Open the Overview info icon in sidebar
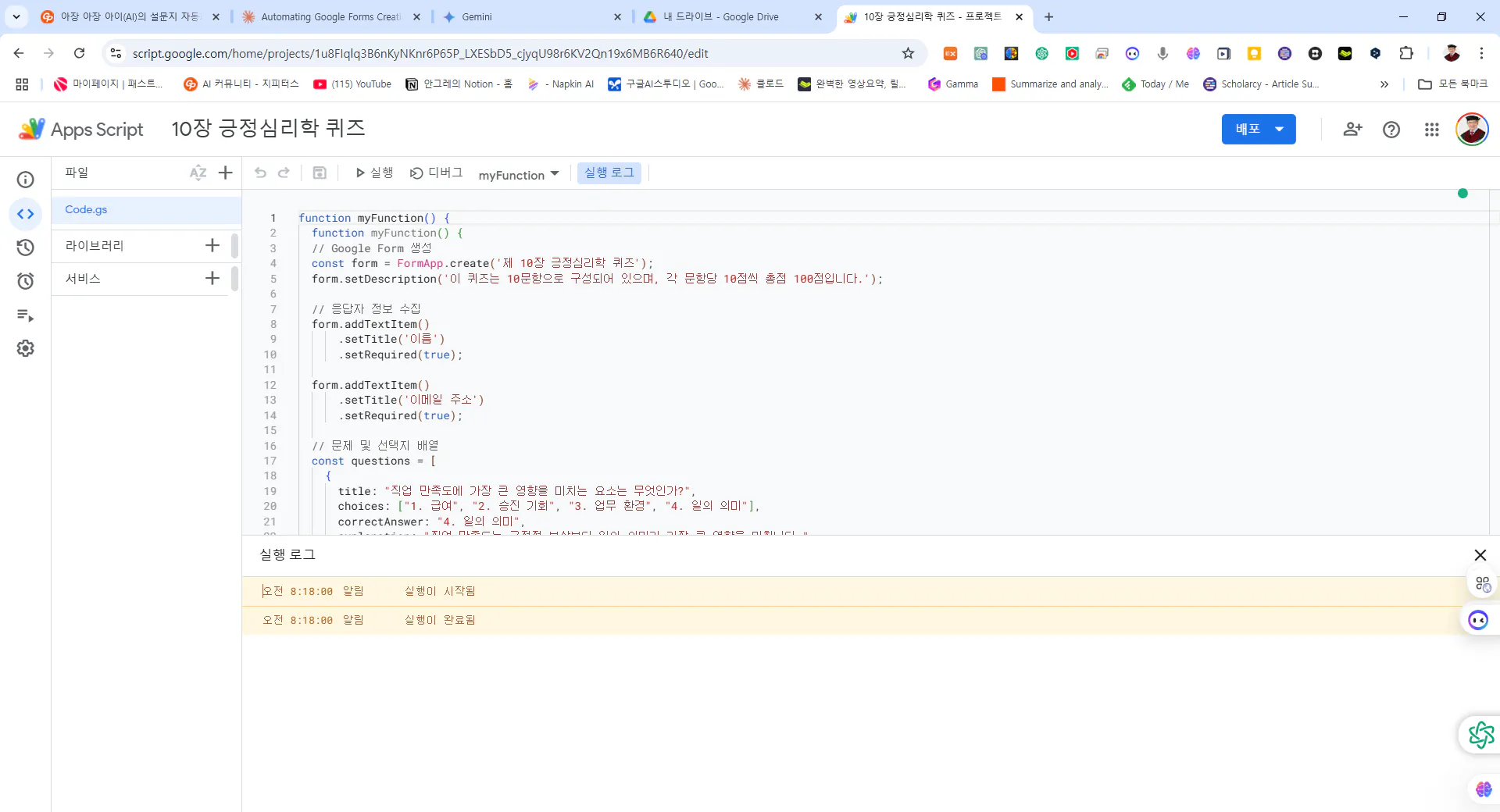The image size is (1500, 812). (x=26, y=180)
